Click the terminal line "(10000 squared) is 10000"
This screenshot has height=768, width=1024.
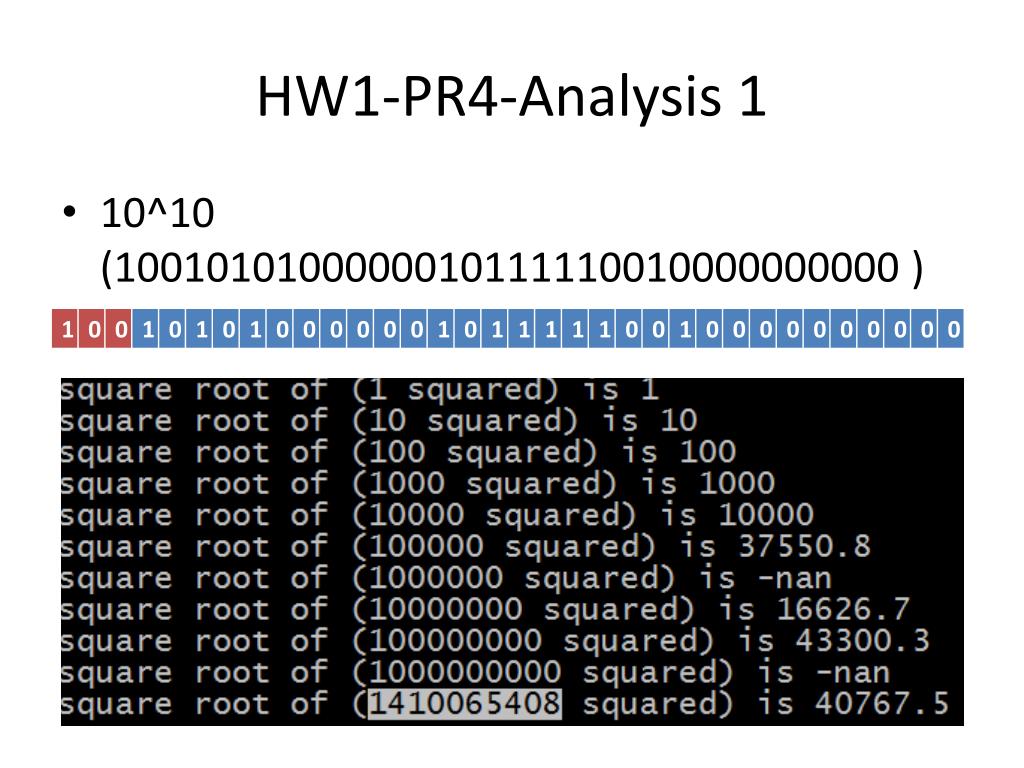click(438, 515)
